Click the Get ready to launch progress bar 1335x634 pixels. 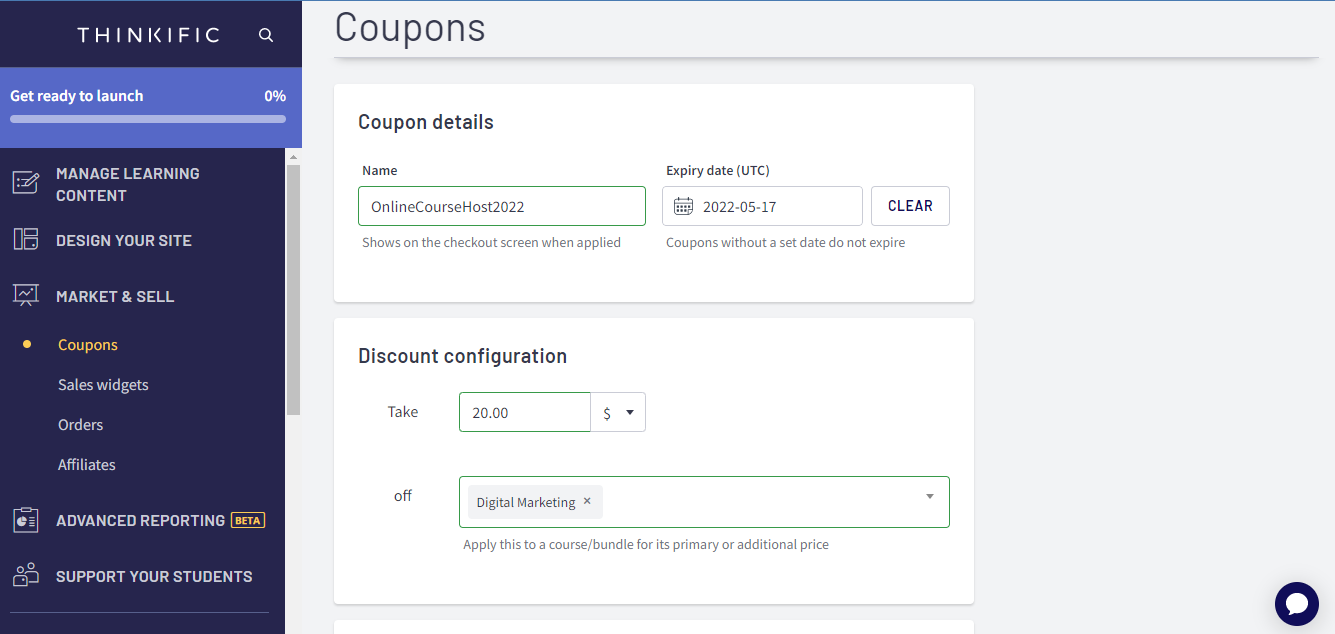[148, 118]
